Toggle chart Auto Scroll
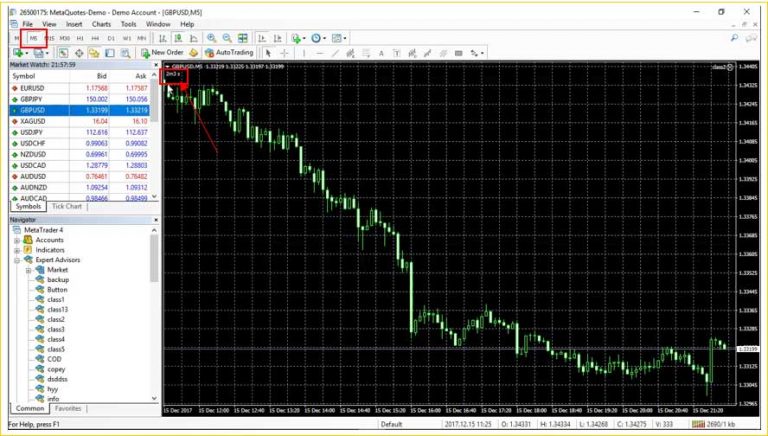This screenshot has width=768, height=436. tap(262, 38)
